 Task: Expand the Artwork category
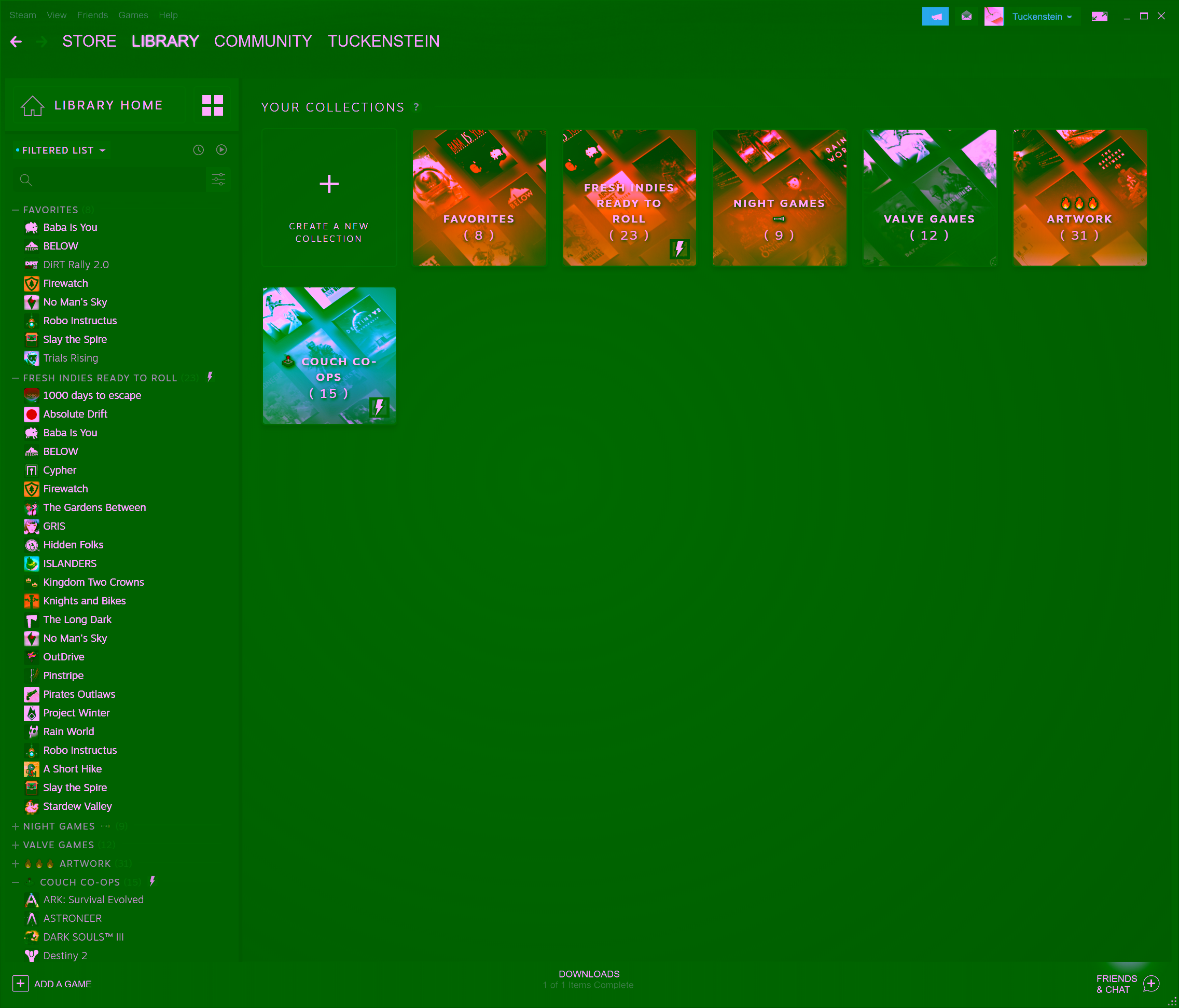tap(16, 864)
